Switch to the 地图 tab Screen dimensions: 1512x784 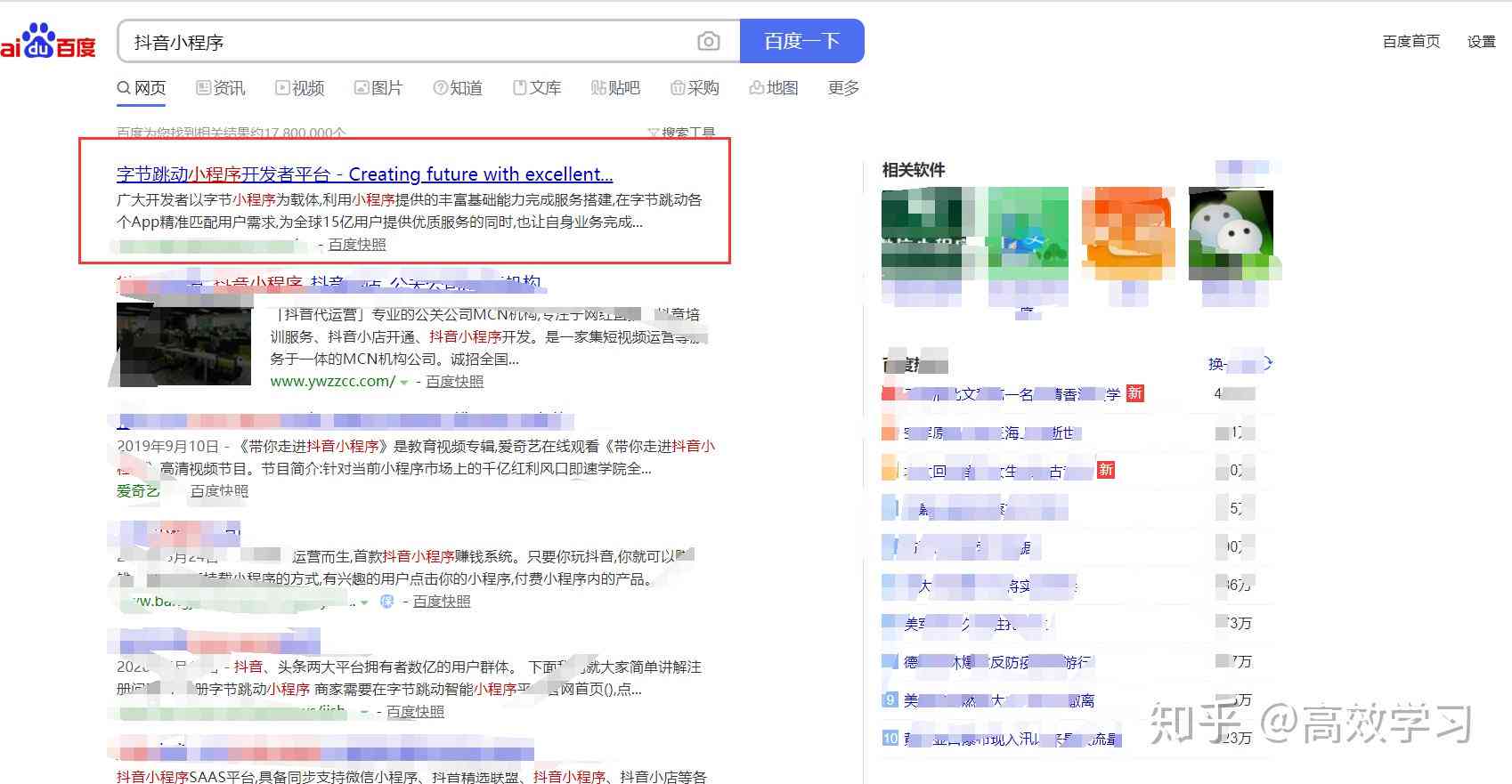pyautogui.click(x=774, y=87)
